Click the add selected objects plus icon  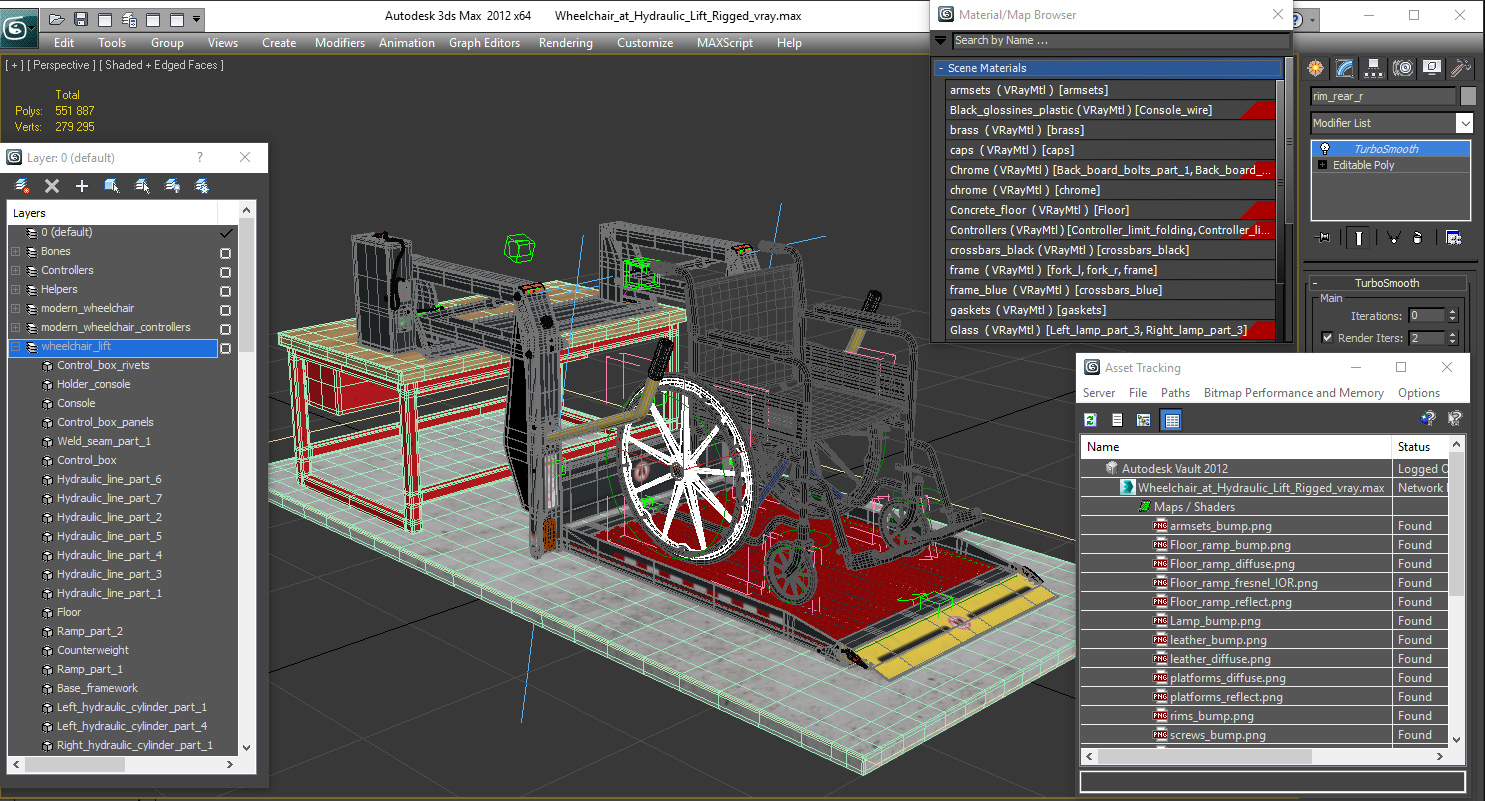tap(82, 186)
